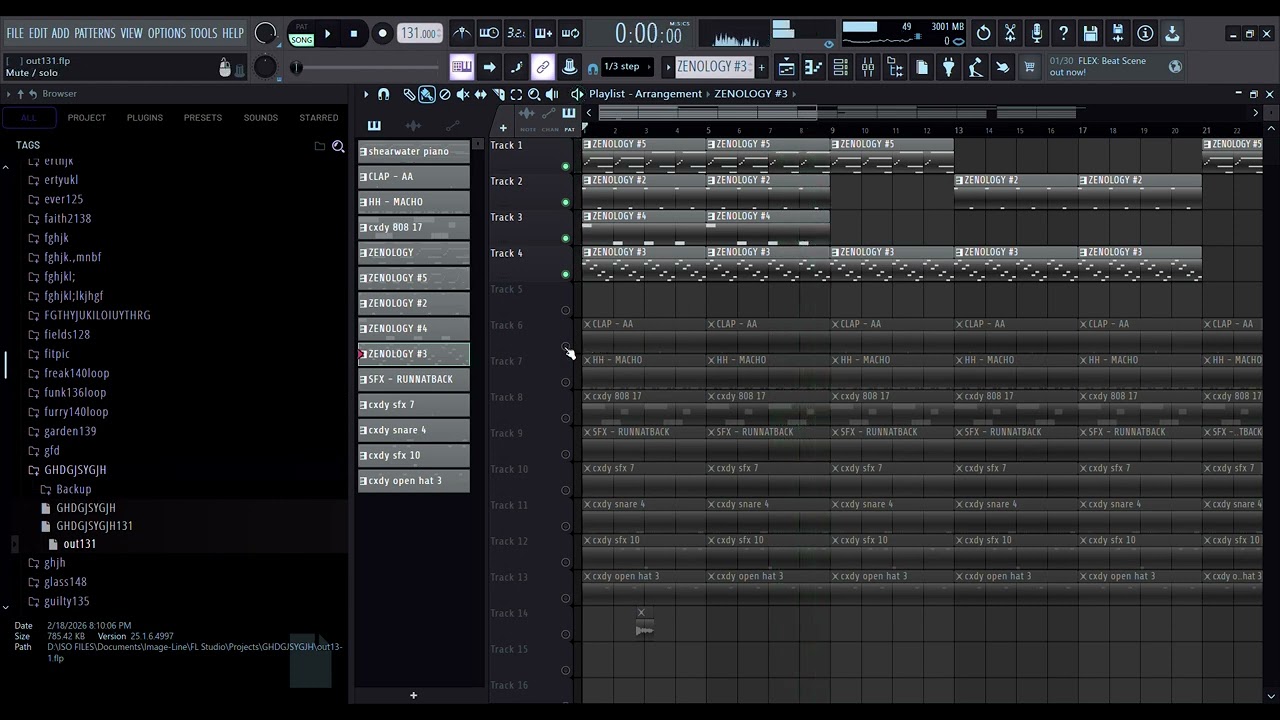Open the out131 project file in browser
The height and width of the screenshot is (720, 1280).
[80, 545]
